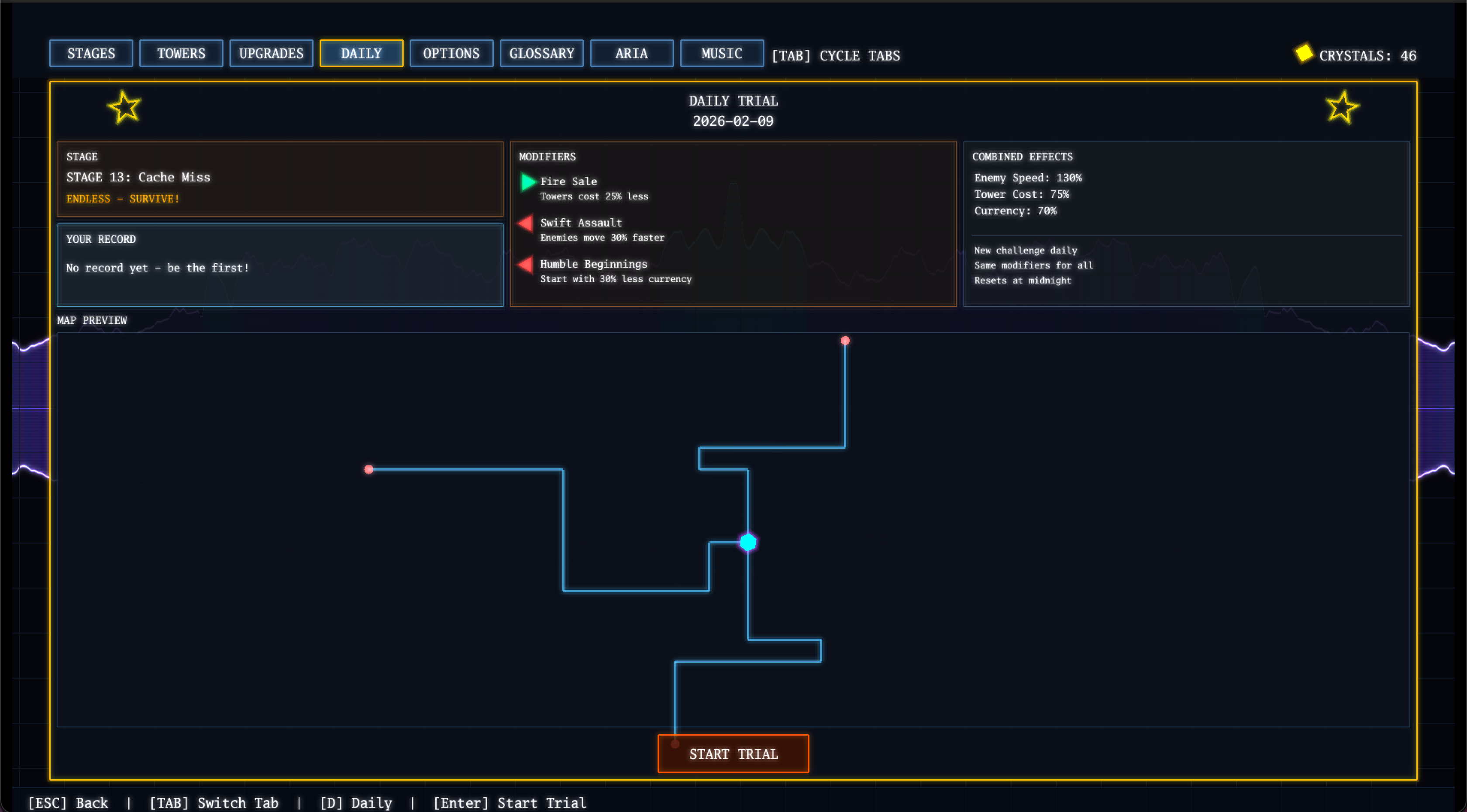The image size is (1467, 812).
Task: Click the red Swift Assault arrow icon
Action: pyautogui.click(x=526, y=223)
